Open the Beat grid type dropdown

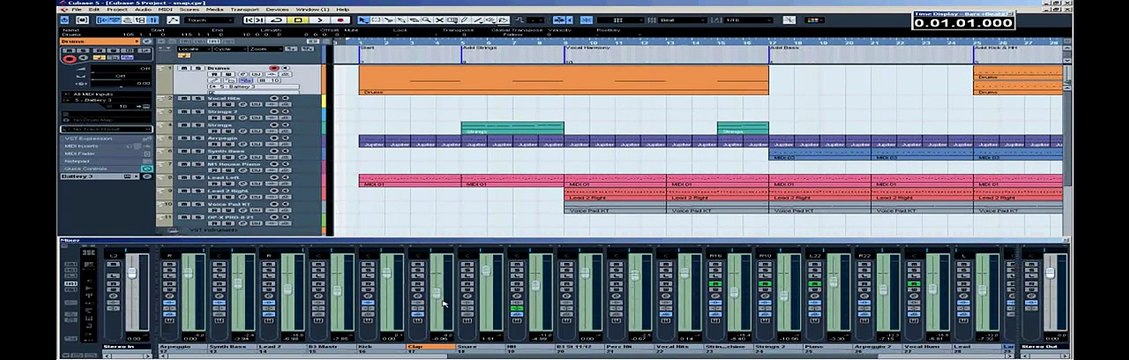click(x=683, y=20)
